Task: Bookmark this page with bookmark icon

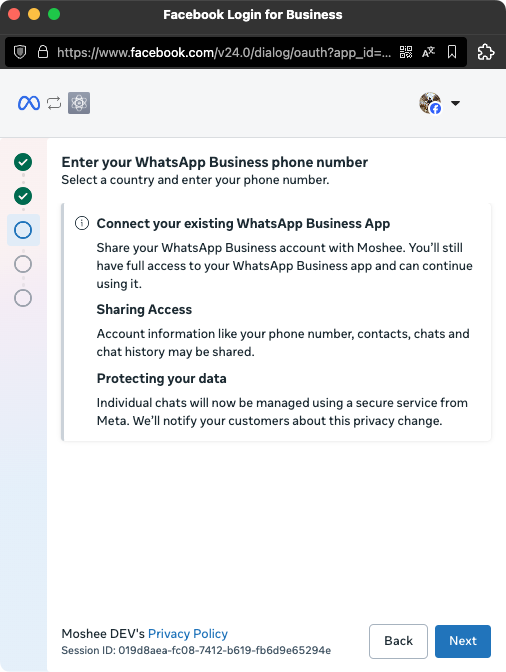Action: point(452,52)
